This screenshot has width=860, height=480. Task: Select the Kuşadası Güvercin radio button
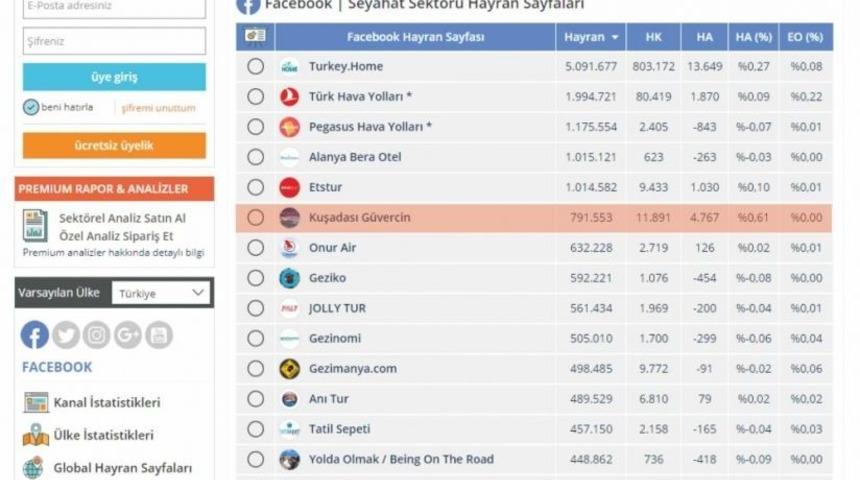tap(255, 217)
